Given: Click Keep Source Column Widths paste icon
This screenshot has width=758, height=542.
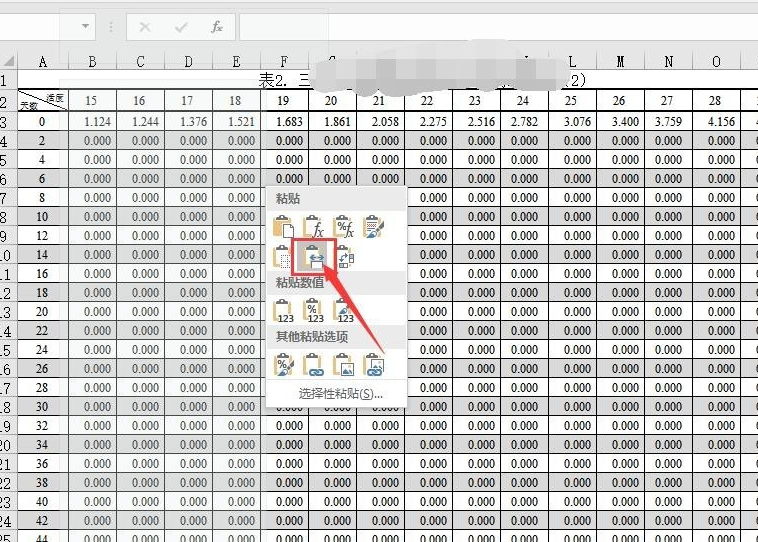Looking at the screenshot, I should click(x=313, y=257).
